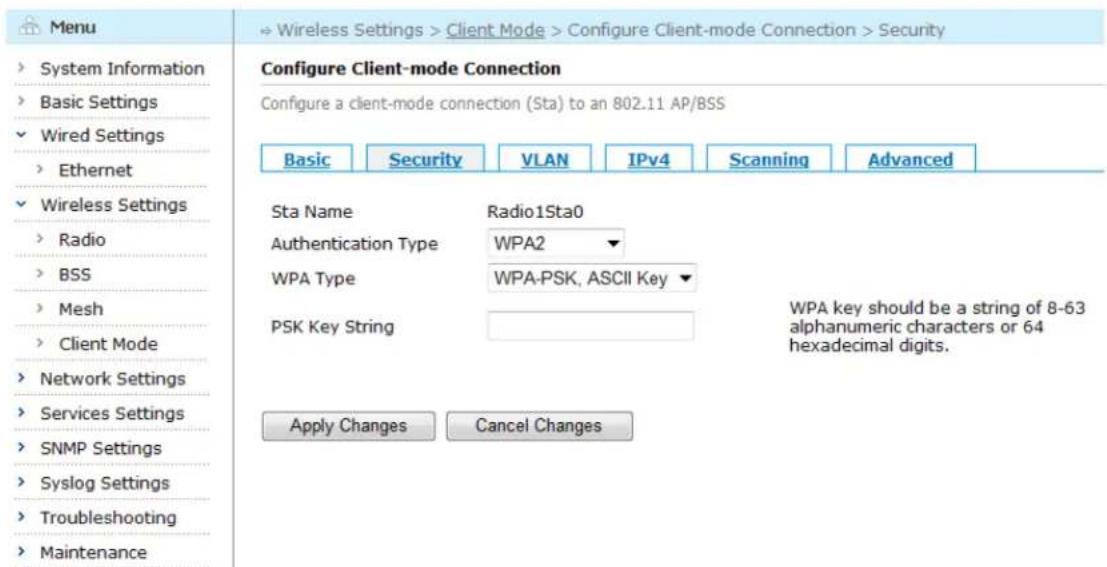The image size is (1107, 567).
Task: Expand System Information chevron
Action: click(23, 68)
